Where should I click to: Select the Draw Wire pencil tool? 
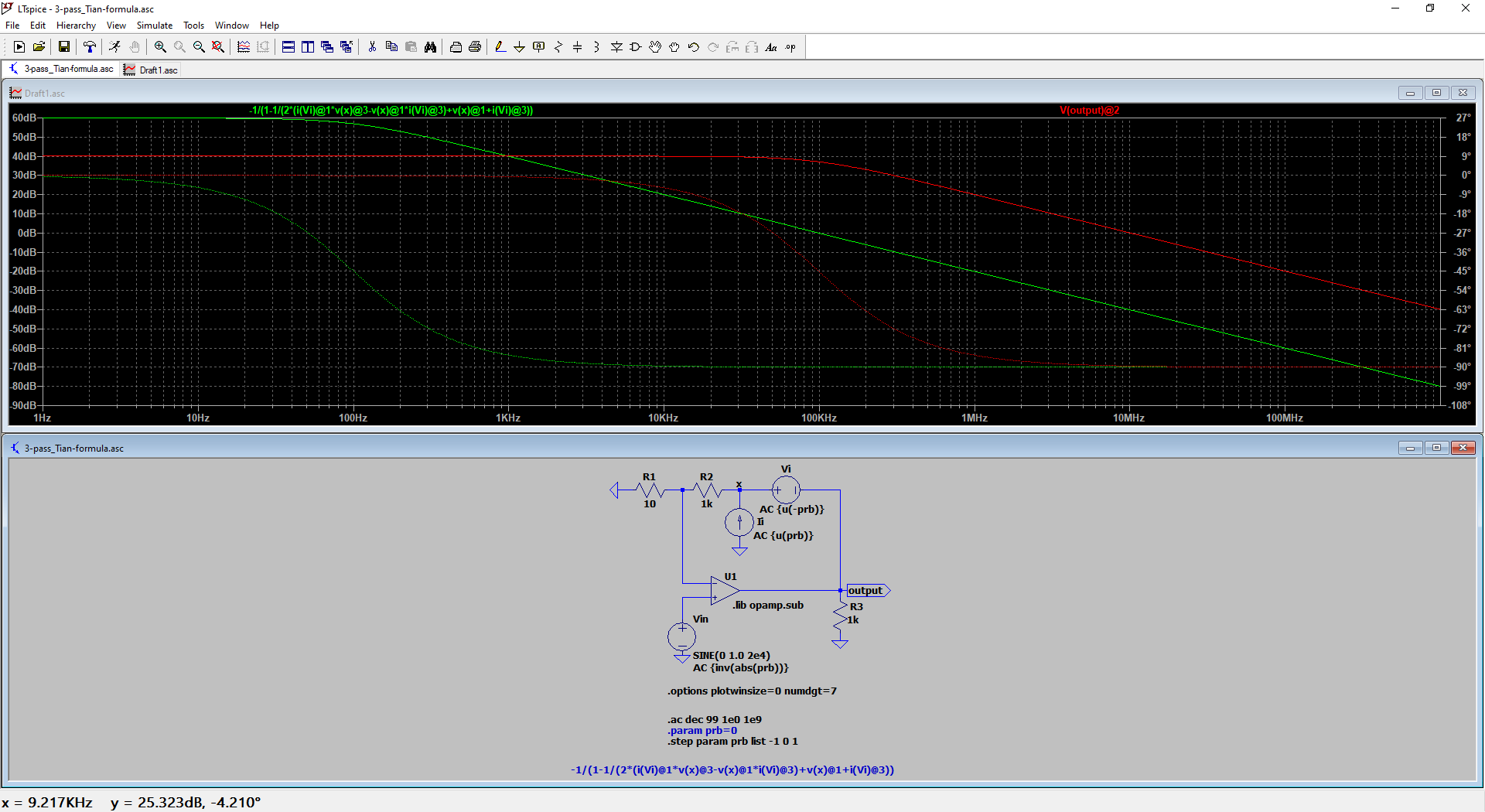pyautogui.click(x=500, y=47)
